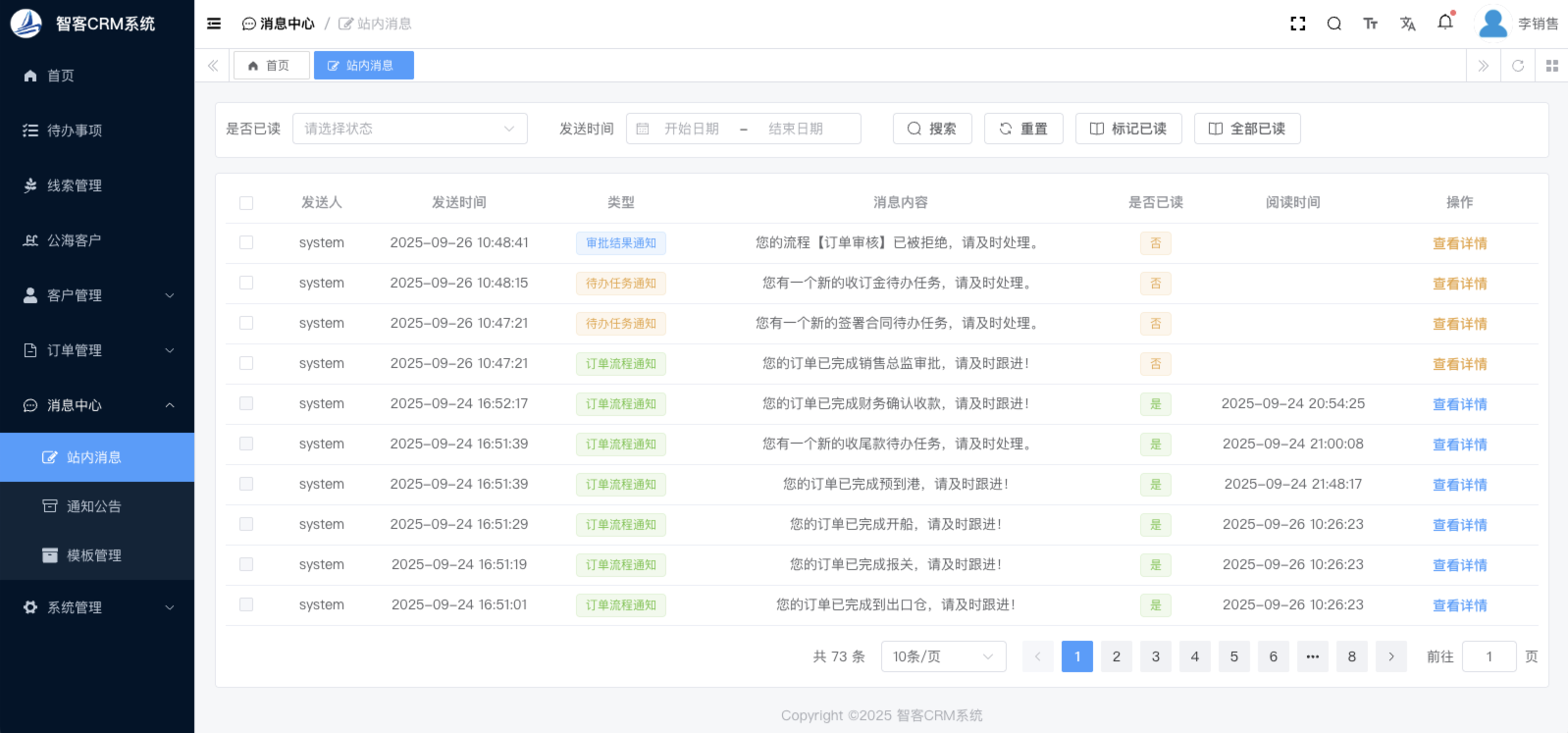Viewport: 1568px width, 733px height.
Task: Open the notification bell
Action: (x=1444, y=23)
